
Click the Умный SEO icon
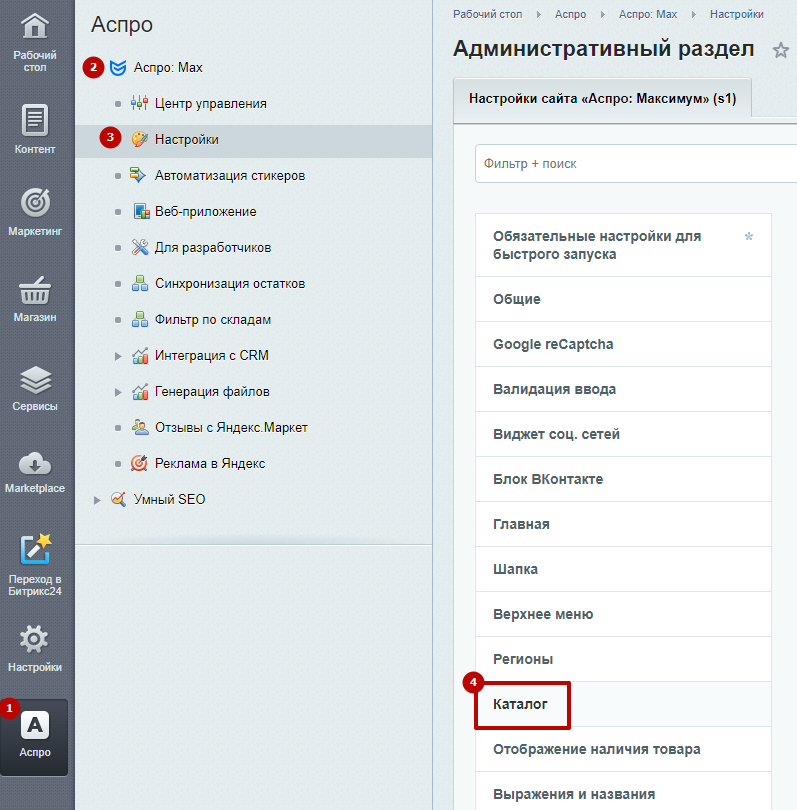coord(118,499)
